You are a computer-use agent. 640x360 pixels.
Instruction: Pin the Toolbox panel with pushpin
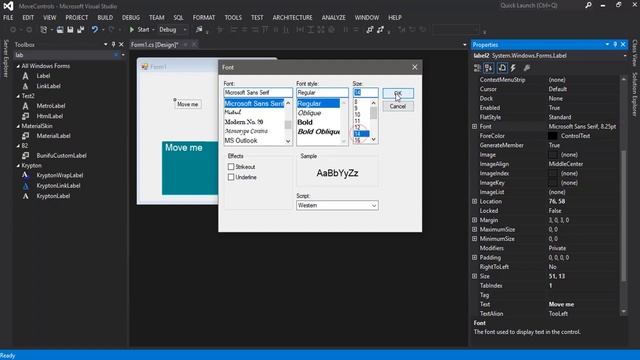[113, 44]
